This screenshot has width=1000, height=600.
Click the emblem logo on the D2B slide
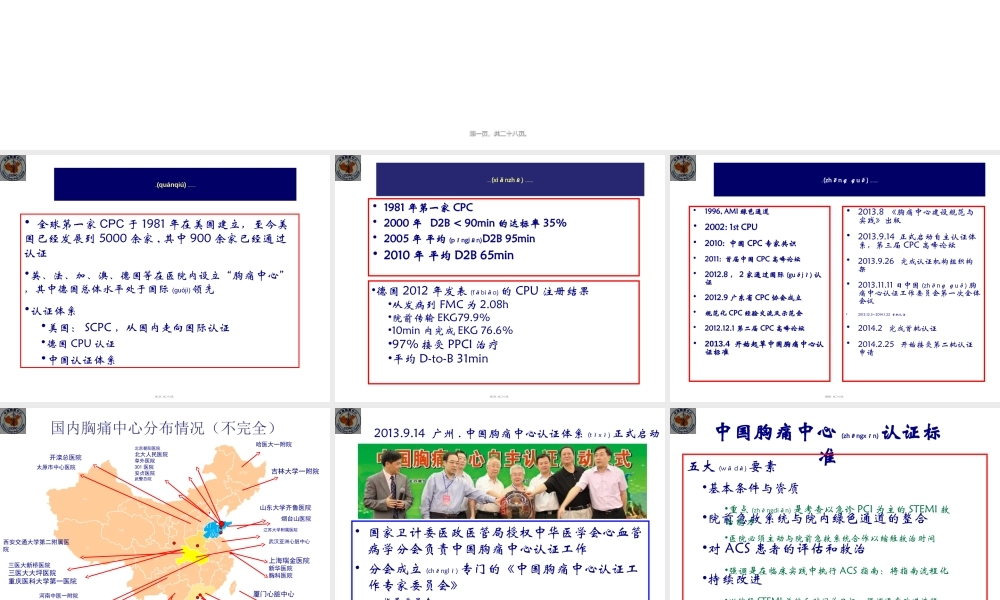[349, 168]
